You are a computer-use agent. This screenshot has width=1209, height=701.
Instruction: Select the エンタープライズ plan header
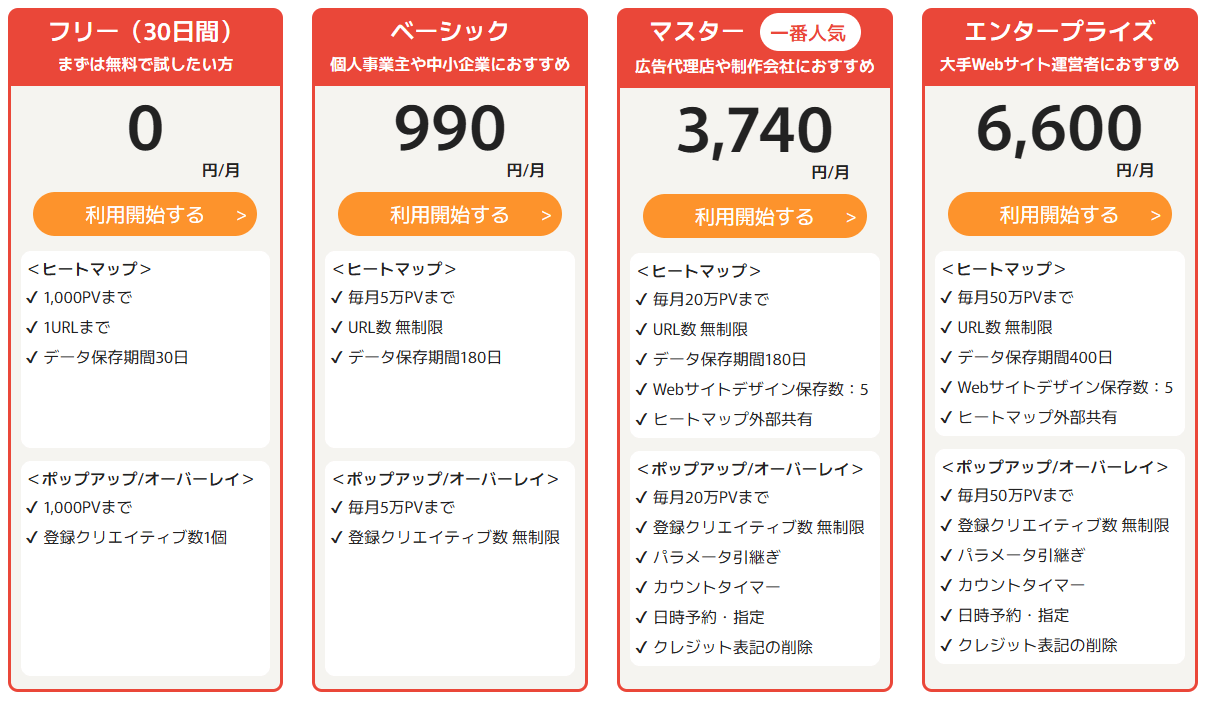(x=1059, y=32)
